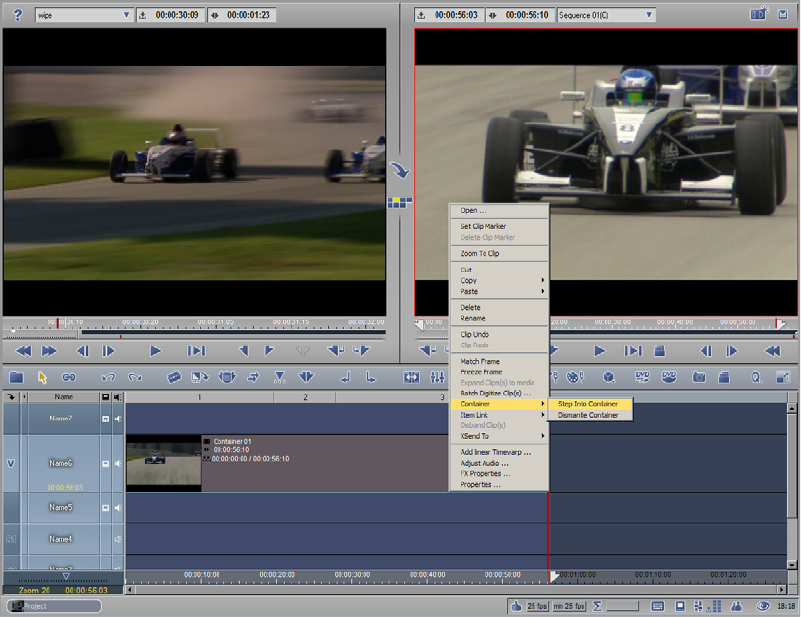Click the link chain icon in toolbar

[x=69, y=377]
